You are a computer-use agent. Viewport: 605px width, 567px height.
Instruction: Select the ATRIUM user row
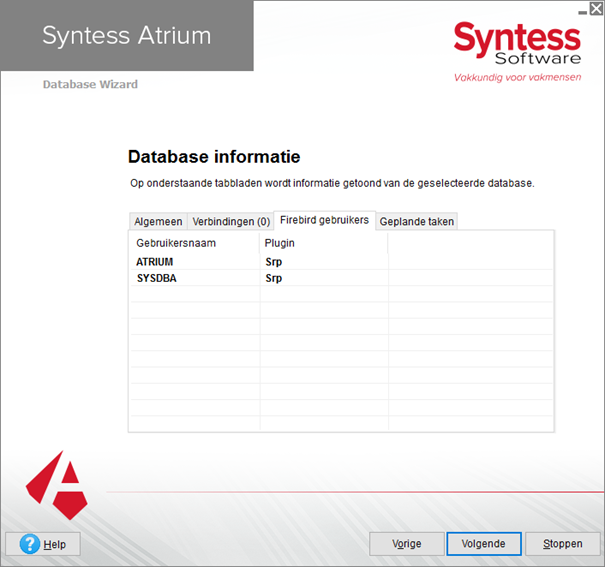[341, 262]
